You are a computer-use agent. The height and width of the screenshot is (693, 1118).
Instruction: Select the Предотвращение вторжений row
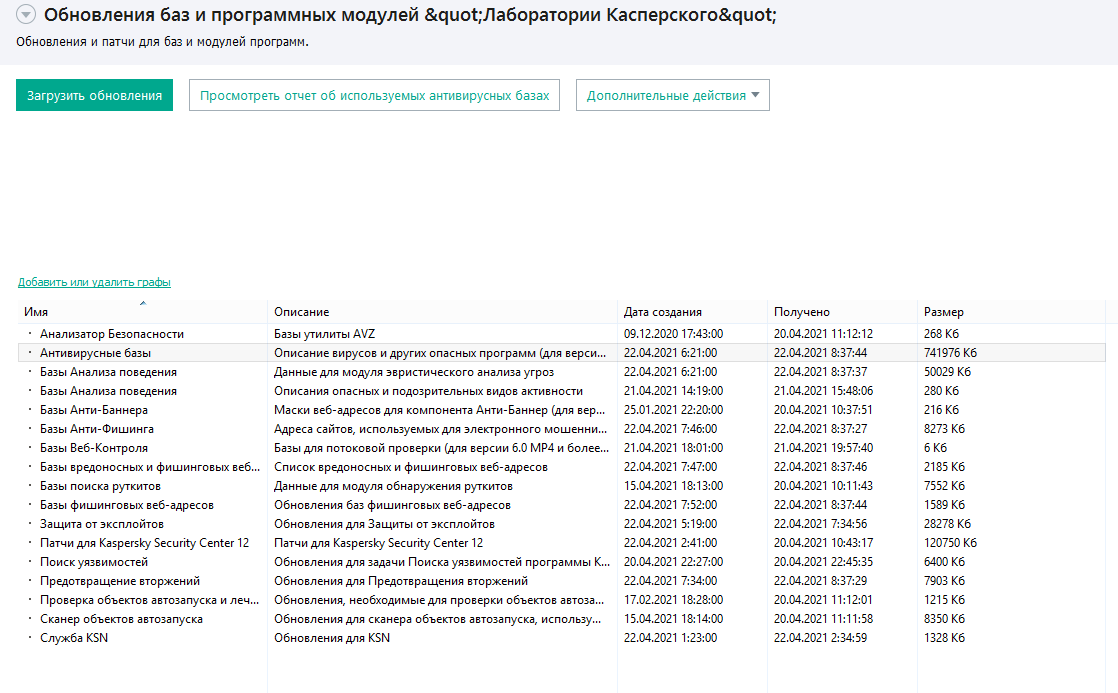click(x=562, y=581)
